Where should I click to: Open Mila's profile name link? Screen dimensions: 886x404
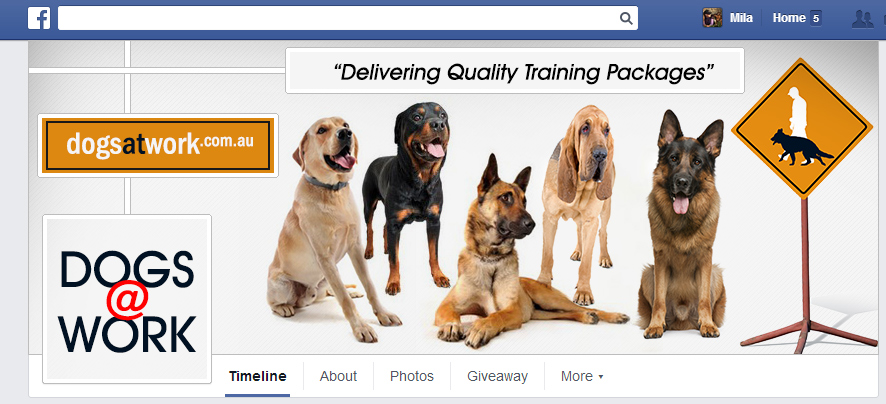click(741, 18)
